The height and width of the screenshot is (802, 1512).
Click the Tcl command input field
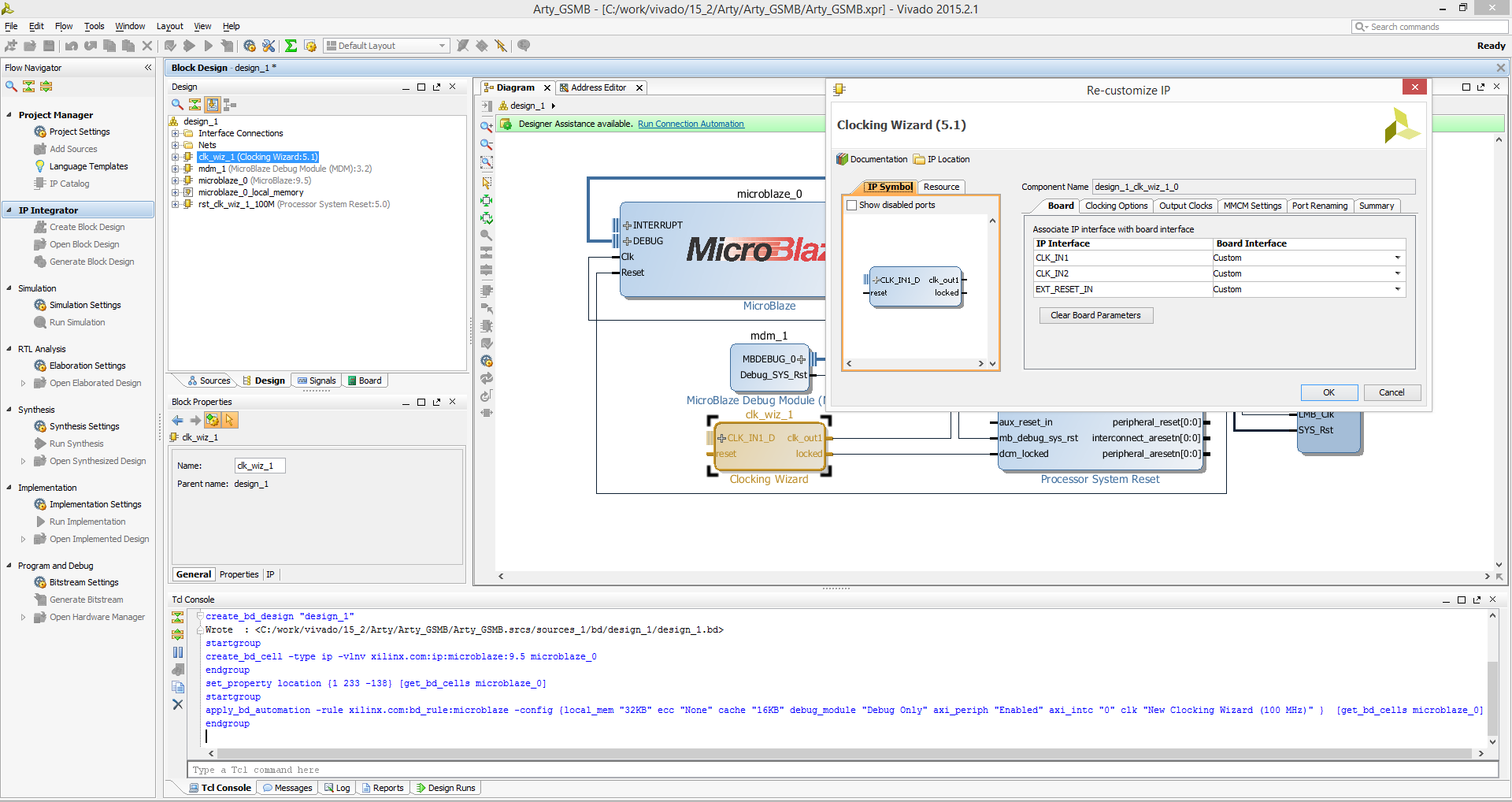(841, 770)
